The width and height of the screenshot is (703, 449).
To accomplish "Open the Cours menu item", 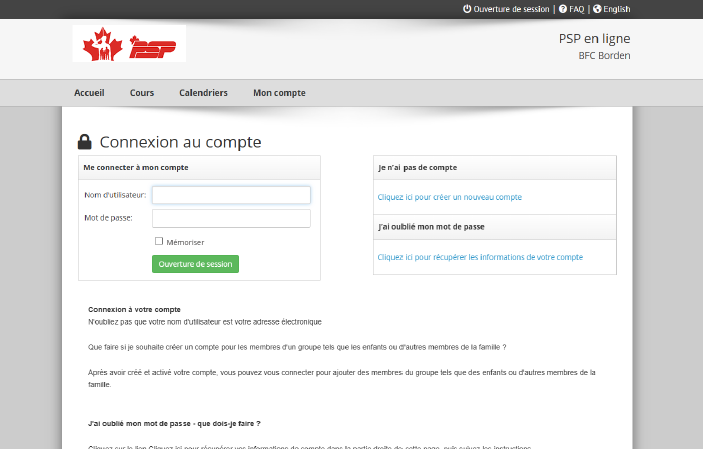I will [x=142, y=93].
